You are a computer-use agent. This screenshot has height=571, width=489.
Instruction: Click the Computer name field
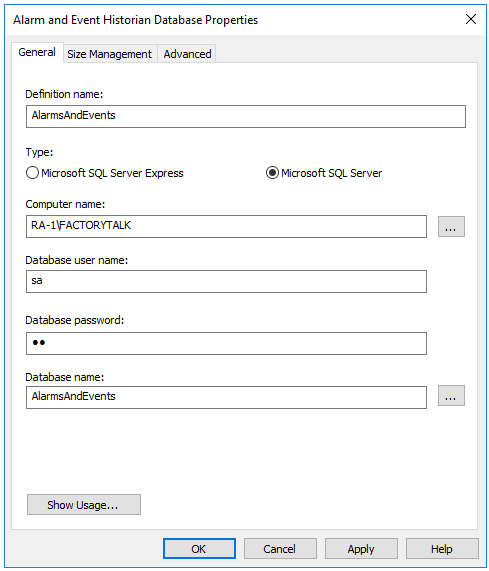click(226, 227)
